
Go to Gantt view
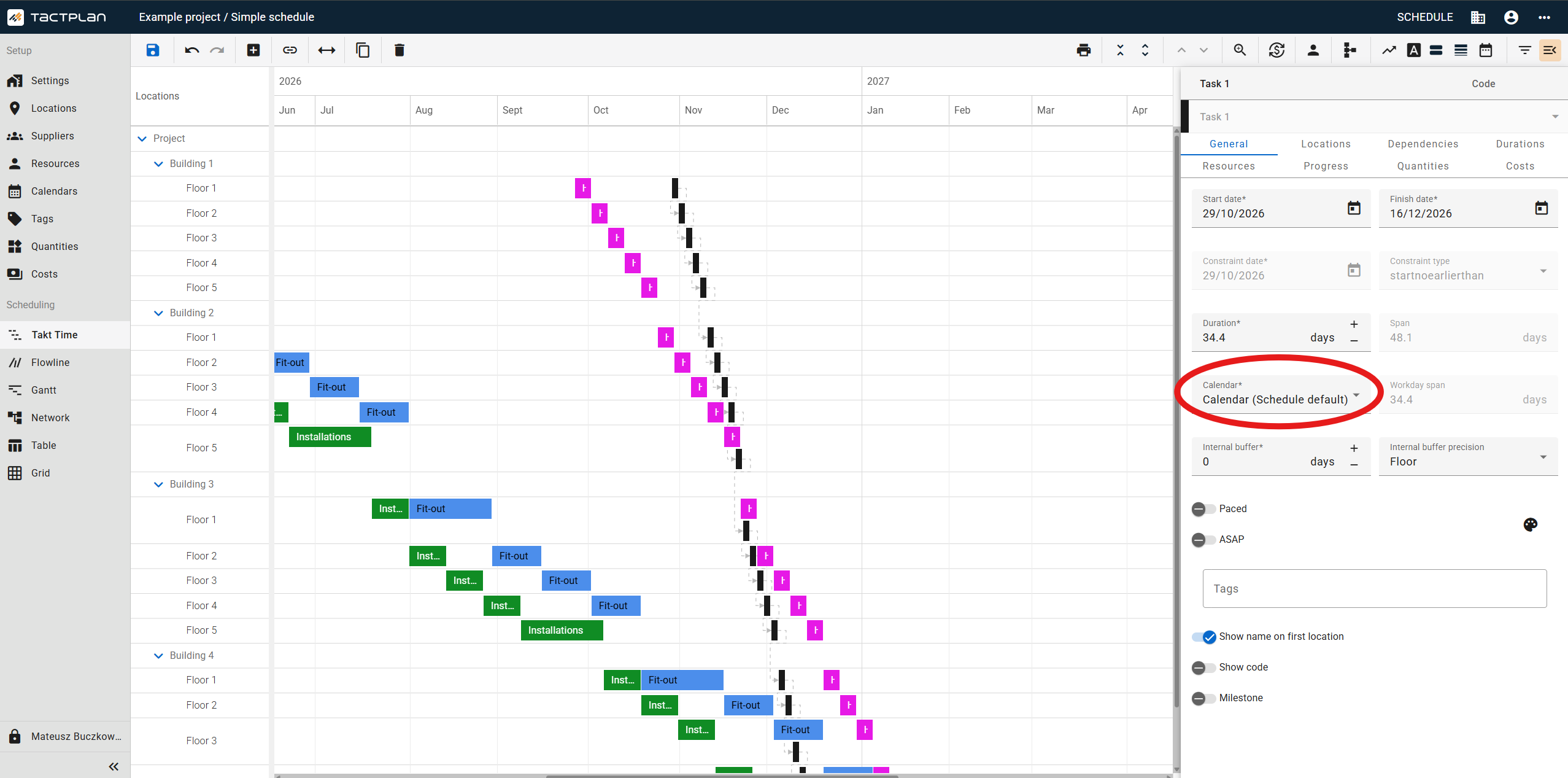pyautogui.click(x=65, y=390)
